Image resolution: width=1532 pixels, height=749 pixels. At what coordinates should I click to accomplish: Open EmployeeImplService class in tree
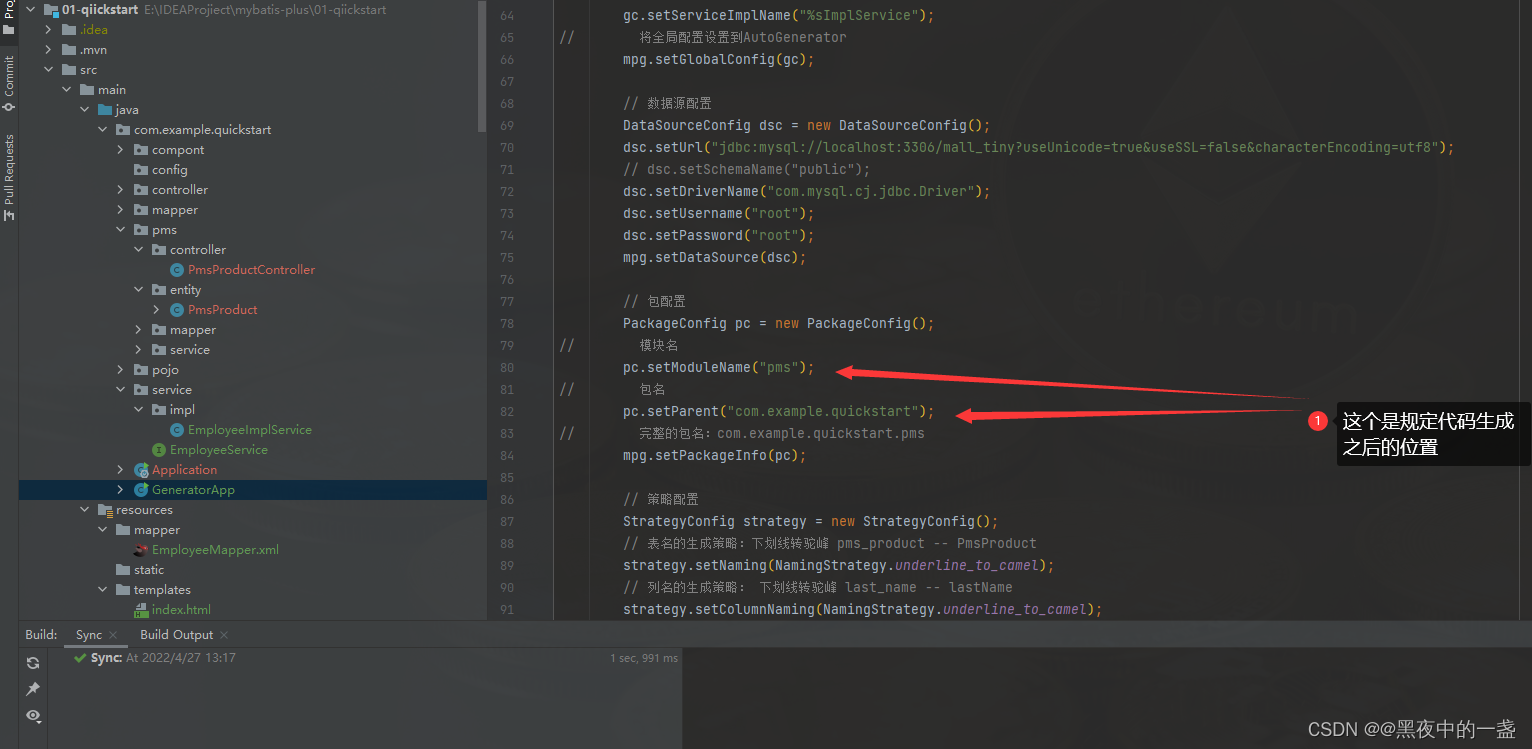[x=249, y=429]
